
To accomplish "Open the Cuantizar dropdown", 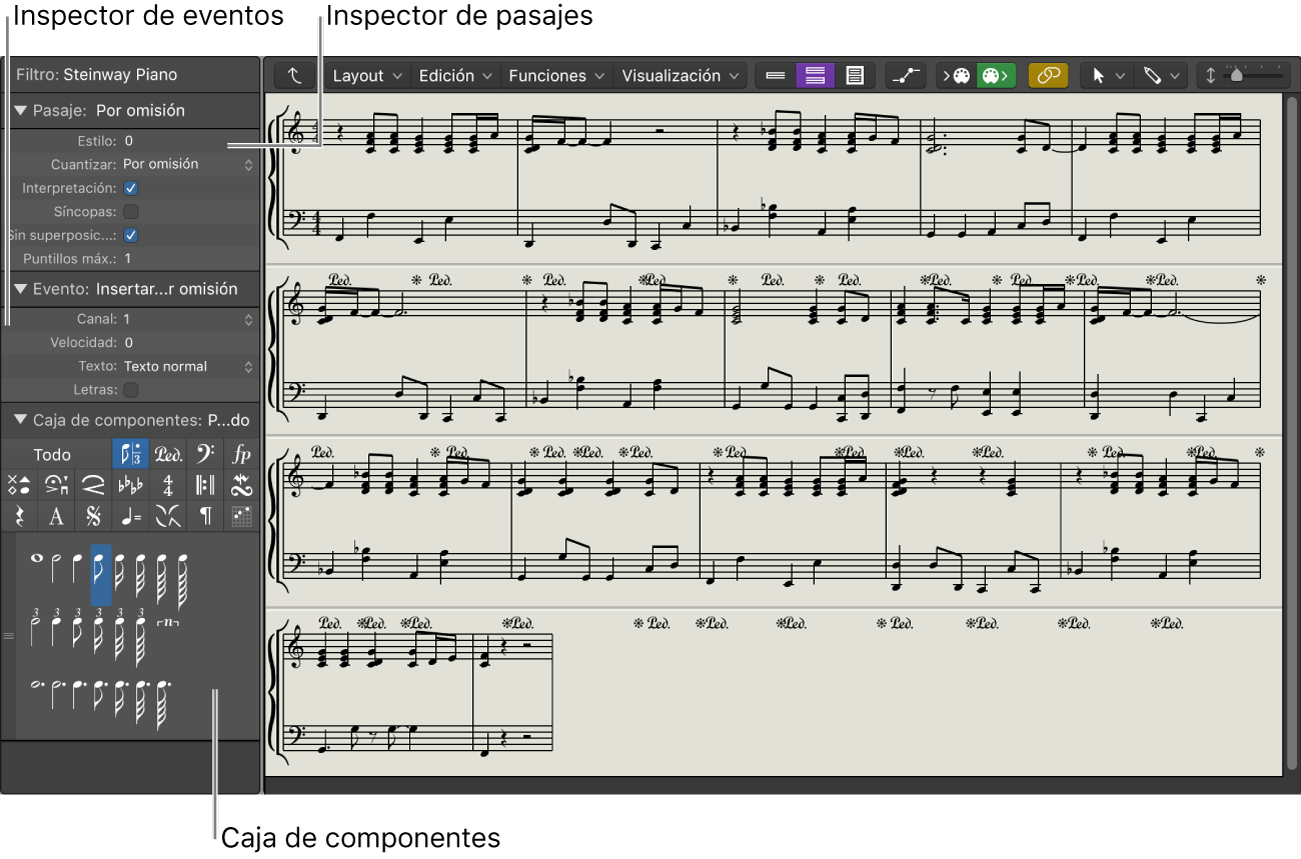I will click(x=185, y=164).
